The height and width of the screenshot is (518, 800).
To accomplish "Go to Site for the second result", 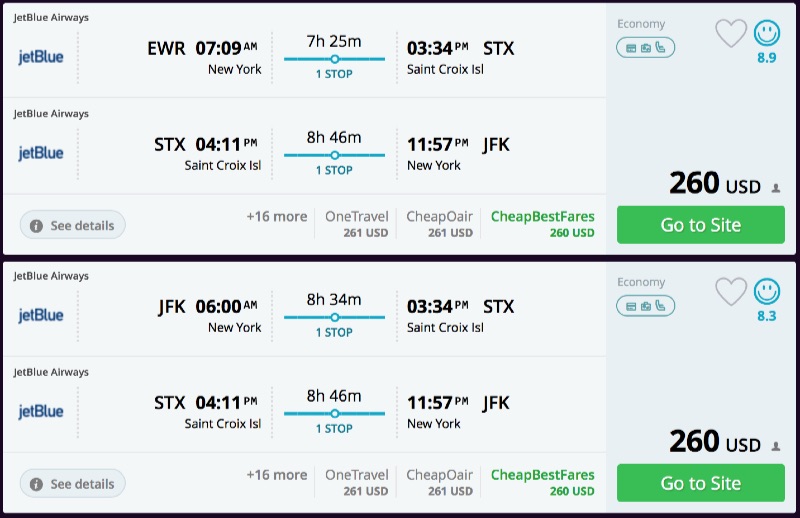I will [700, 483].
